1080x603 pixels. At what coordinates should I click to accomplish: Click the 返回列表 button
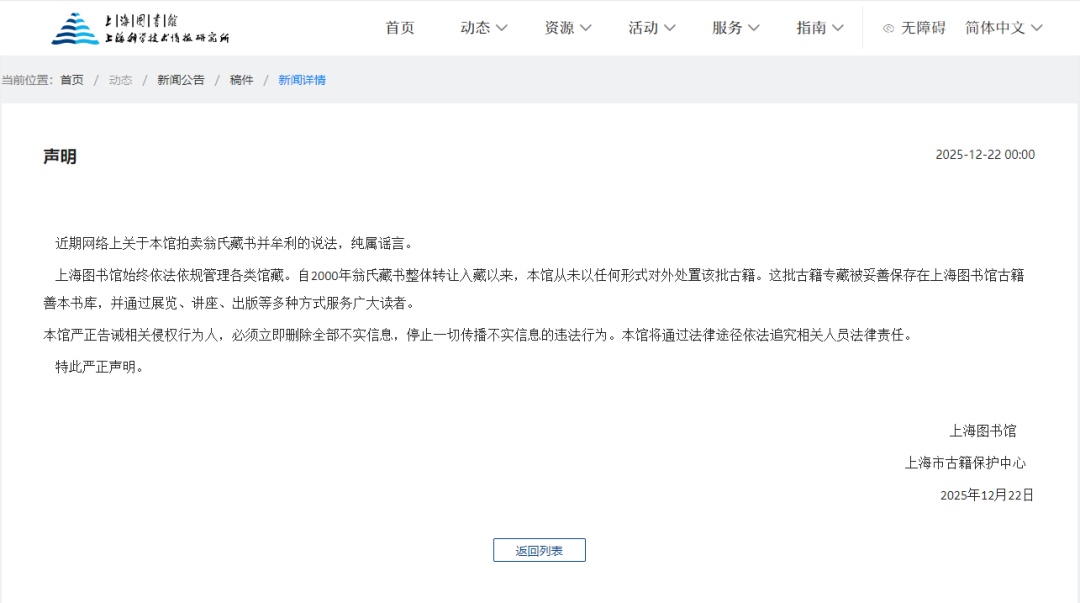(x=539, y=550)
